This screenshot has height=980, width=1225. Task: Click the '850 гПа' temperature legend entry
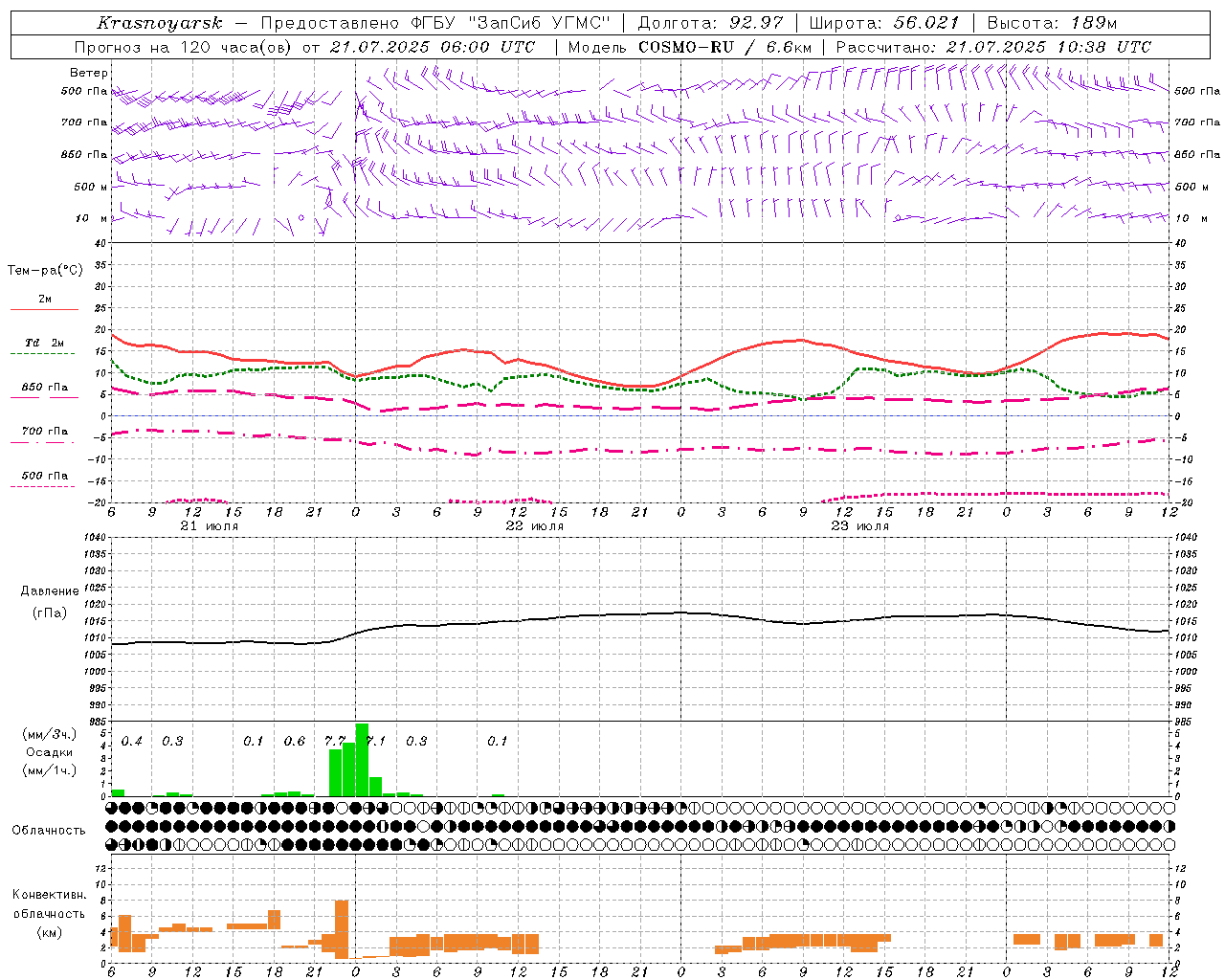45,388
